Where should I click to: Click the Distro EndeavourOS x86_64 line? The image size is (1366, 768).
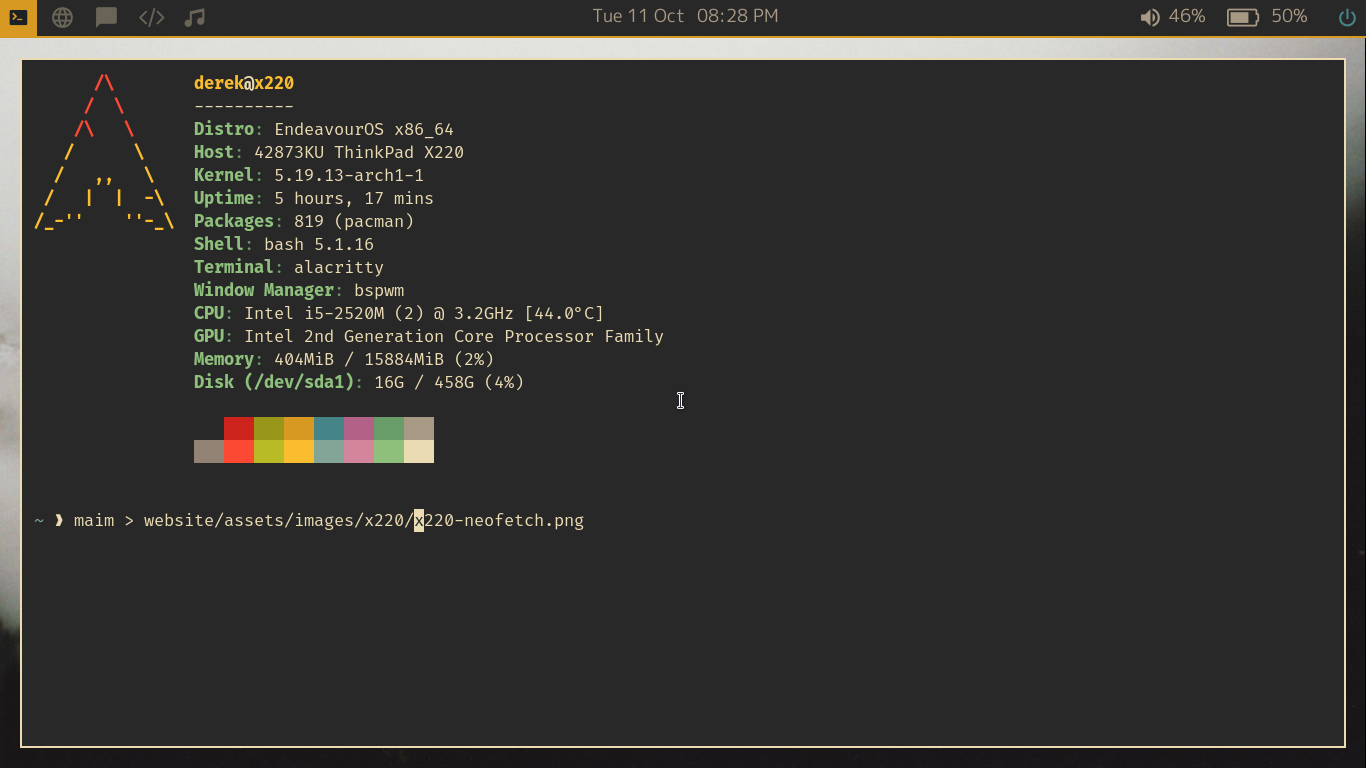tap(324, 129)
